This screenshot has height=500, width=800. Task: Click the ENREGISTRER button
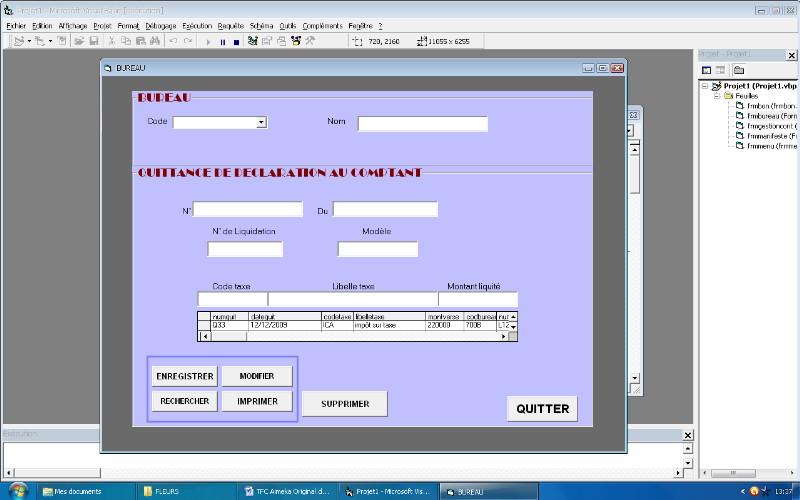[184, 376]
